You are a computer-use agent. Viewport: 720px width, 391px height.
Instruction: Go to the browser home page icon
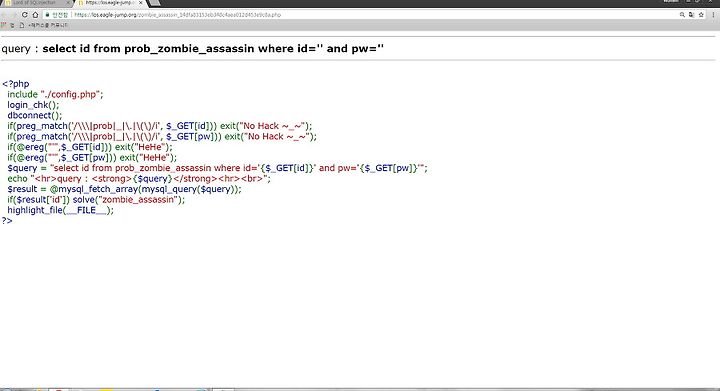(x=35, y=15)
